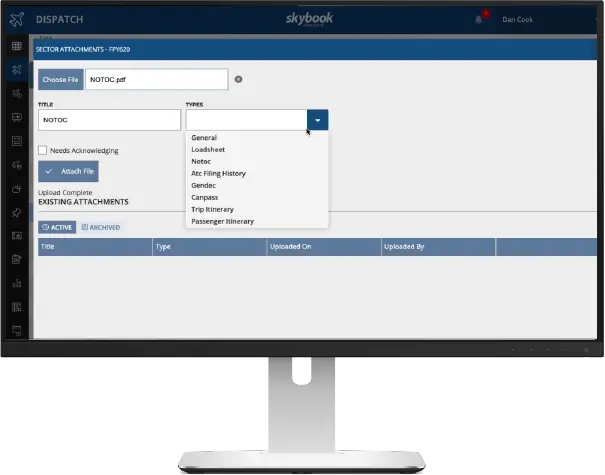The width and height of the screenshot is (605, 475).
Task: Open the clipboard icon in sidebar
Action: 17,259
